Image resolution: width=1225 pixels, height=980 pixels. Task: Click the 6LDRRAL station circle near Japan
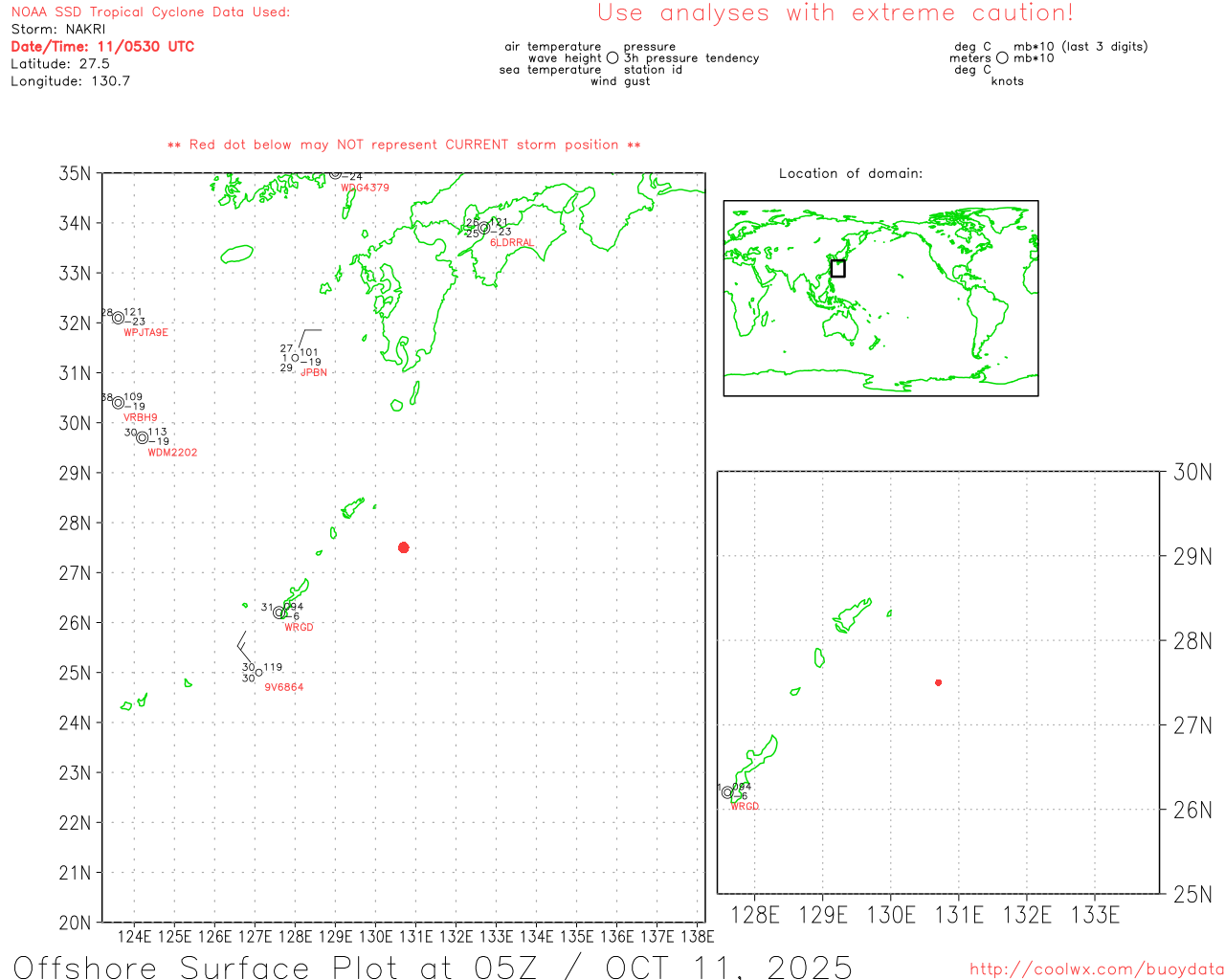tap(484, 228)
